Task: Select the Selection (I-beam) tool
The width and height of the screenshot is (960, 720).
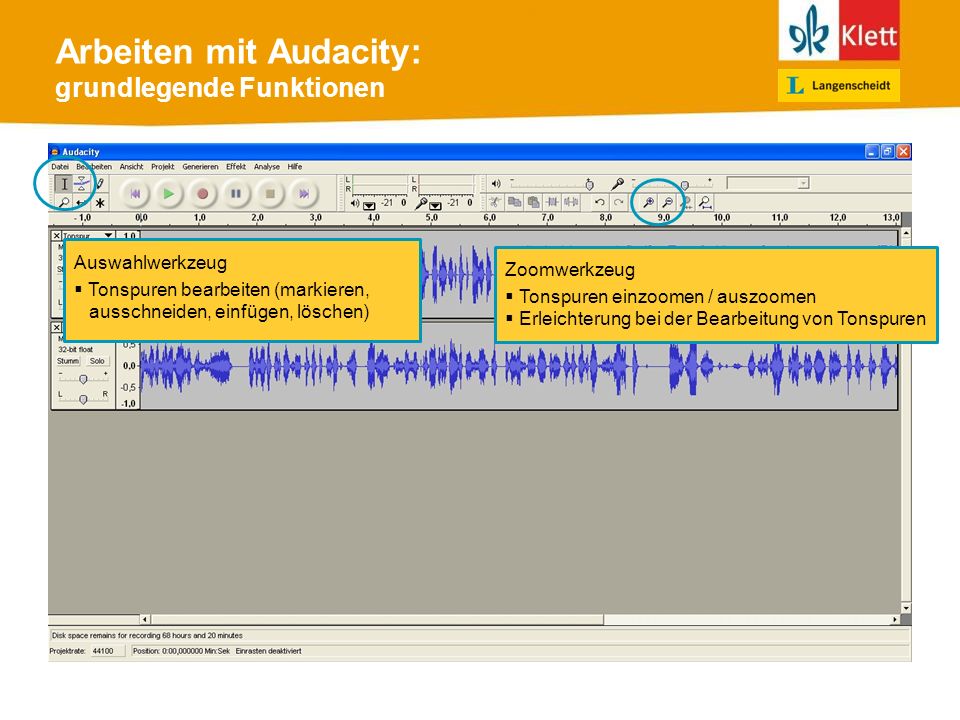Action: (x=64, y=184)
